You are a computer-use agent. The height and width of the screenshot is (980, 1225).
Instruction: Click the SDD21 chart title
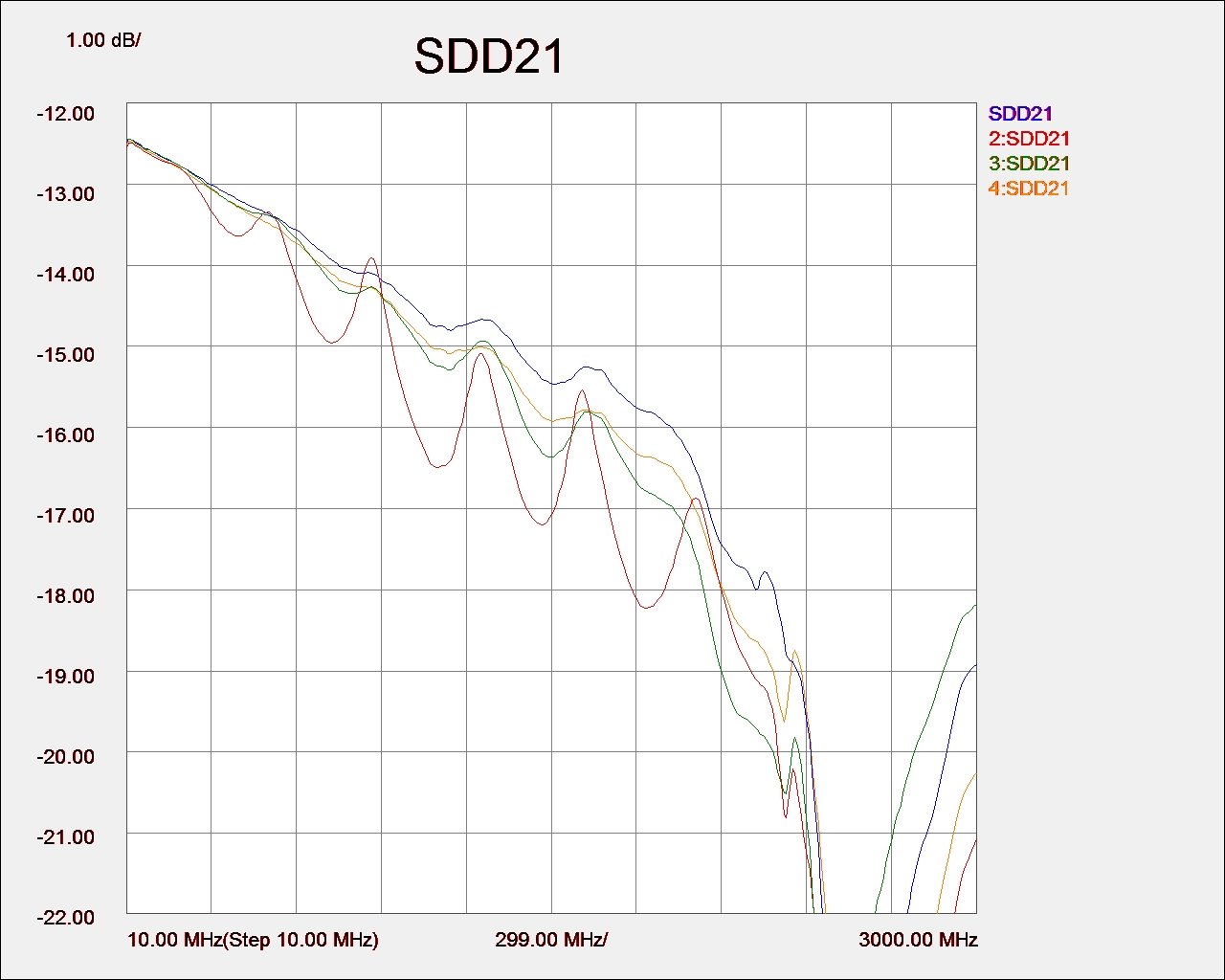489,56
